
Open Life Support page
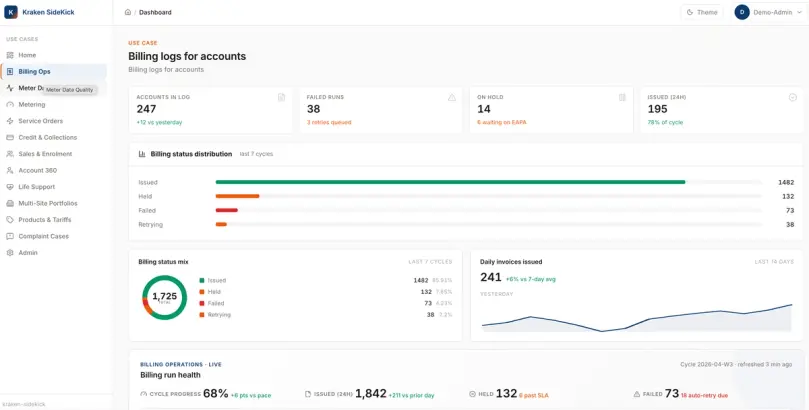(x=54, y=187)
